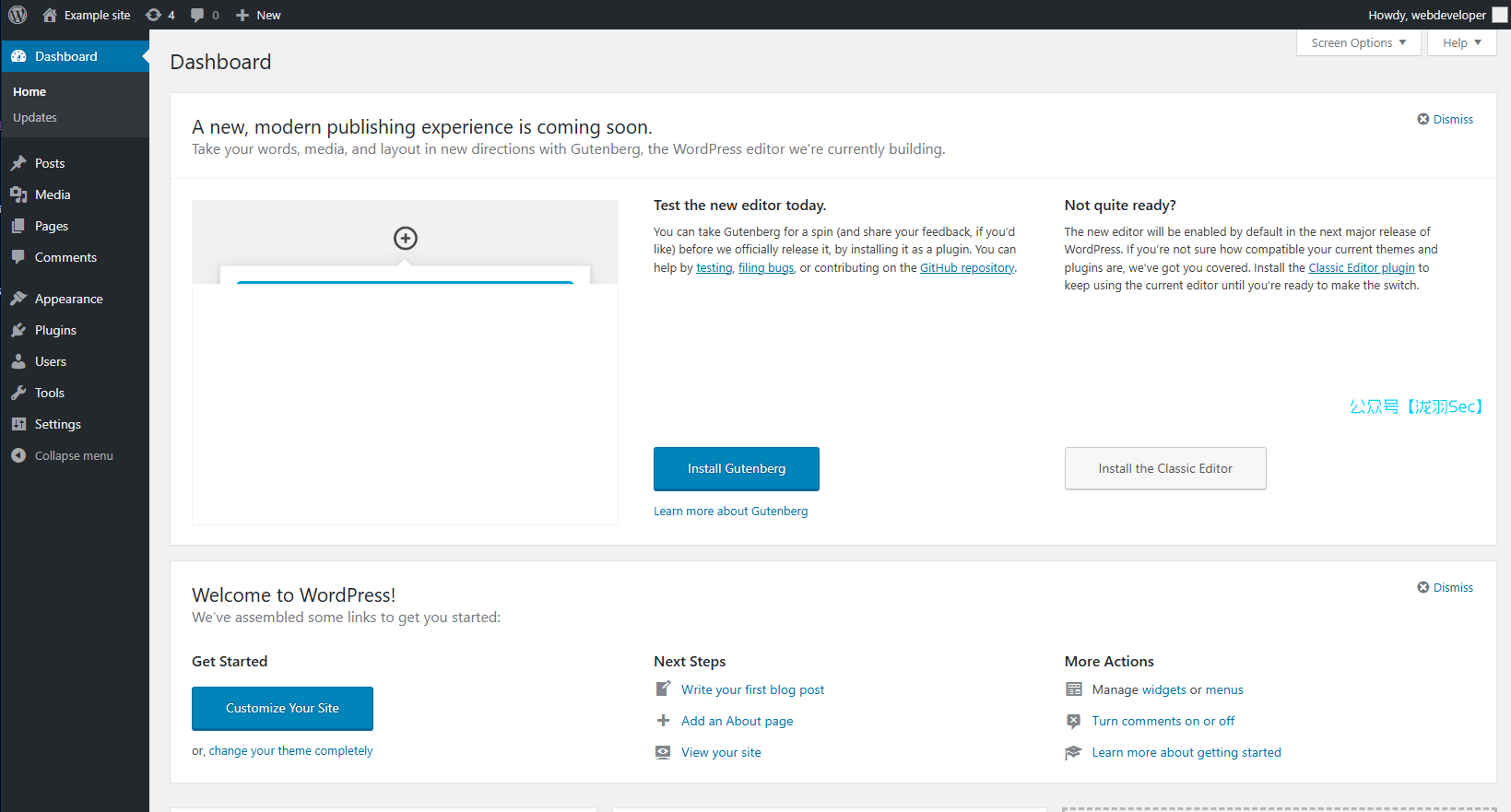Open Plugins from the sidebar
This screenshot has width=1511, height=812.
(x=55, y=330)
